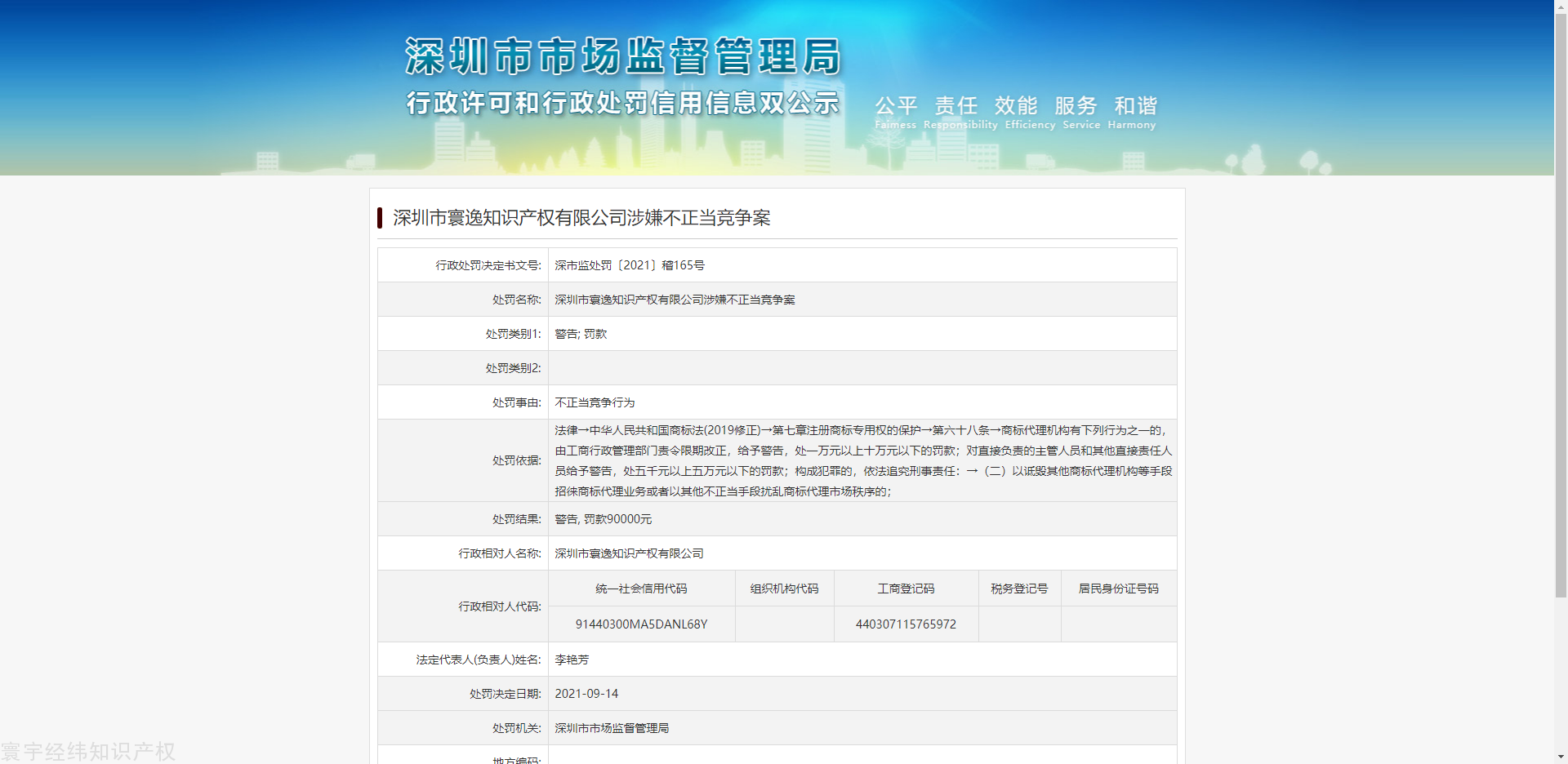The width and height of the screenshot is (1568, 764).
Task: Click the 不正当竞争行为 value
Action: pyautogui.click(x=595, y=402)
